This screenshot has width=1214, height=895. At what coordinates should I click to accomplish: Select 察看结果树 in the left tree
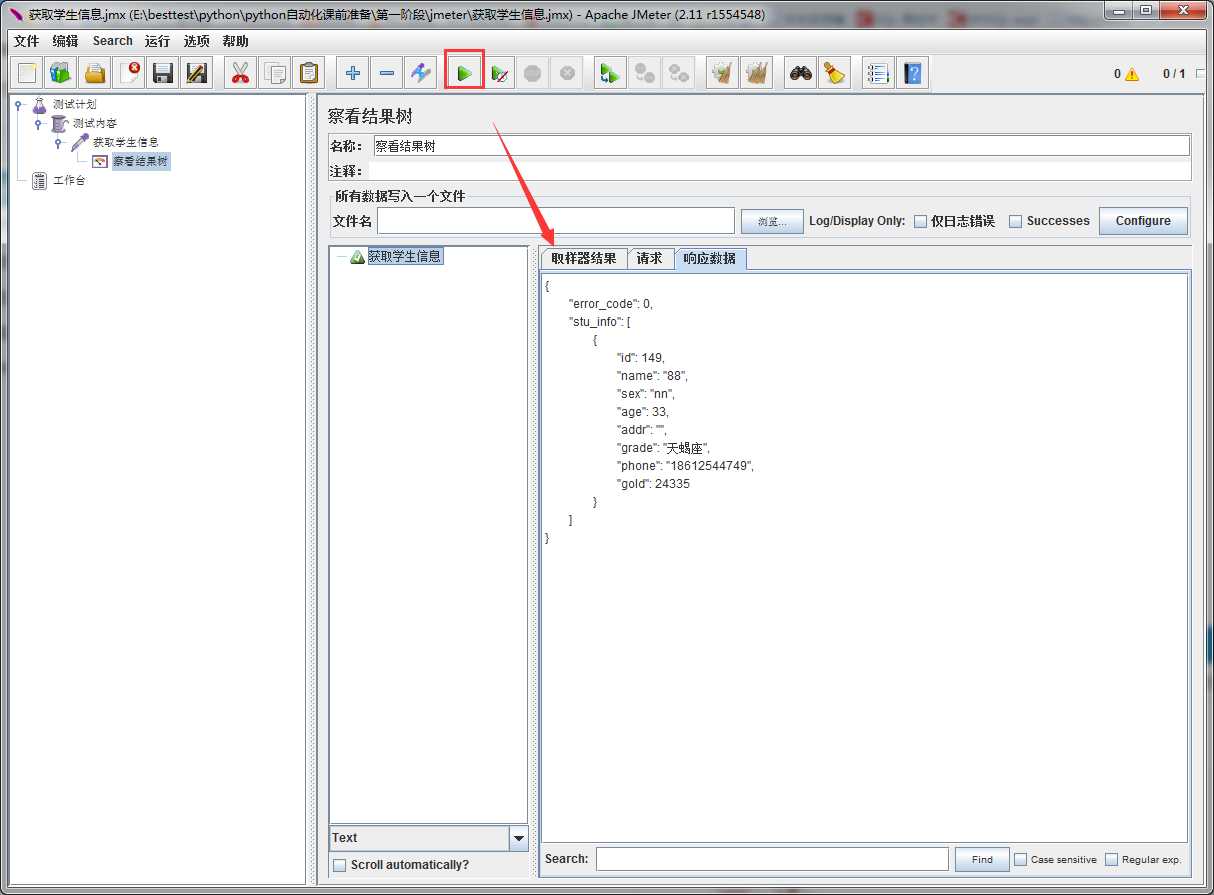[140, 161]
